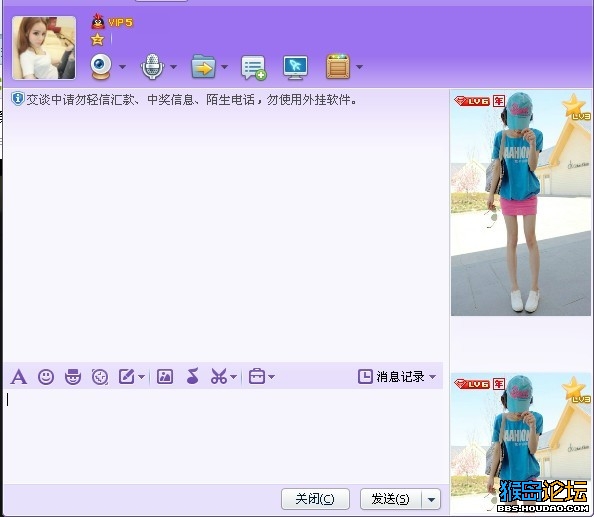Send a window shake nudge

pyautogui.click(x=100, y=377)
